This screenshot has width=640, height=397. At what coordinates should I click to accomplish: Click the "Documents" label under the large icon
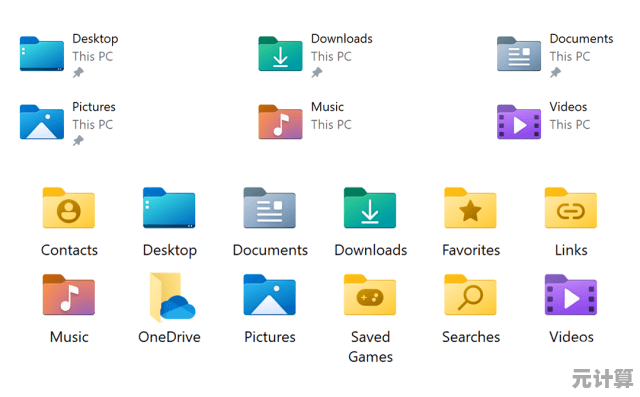pos(270,250)
